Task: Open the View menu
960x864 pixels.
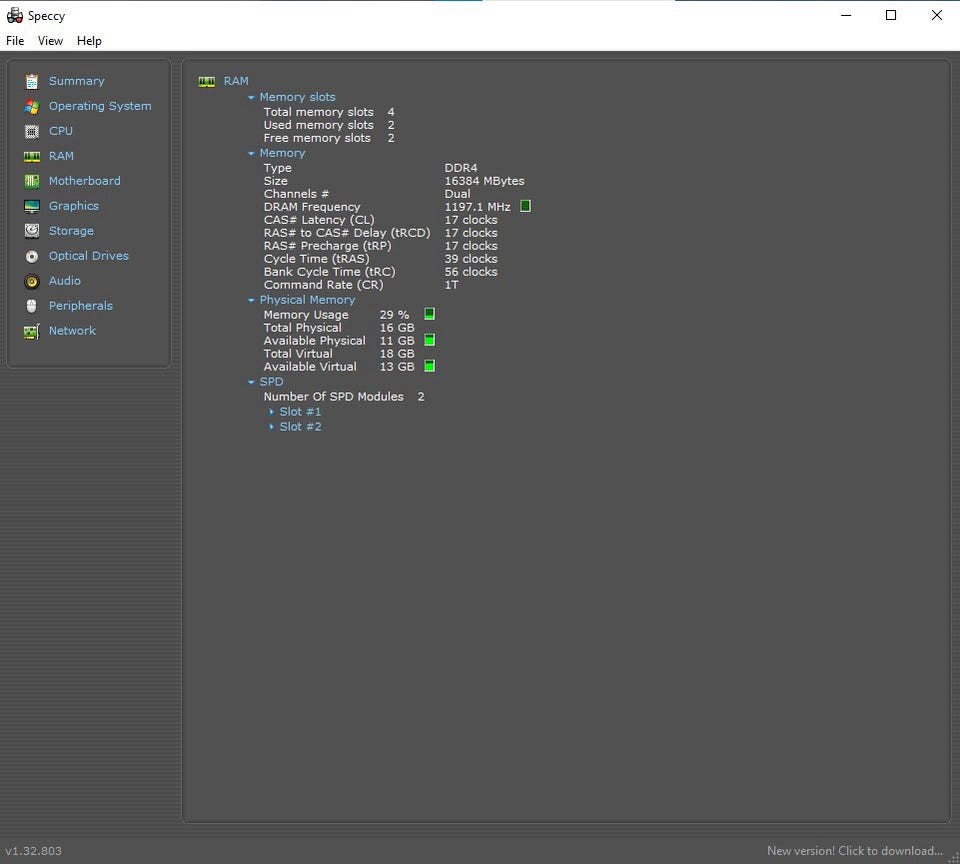Action: 50,41
